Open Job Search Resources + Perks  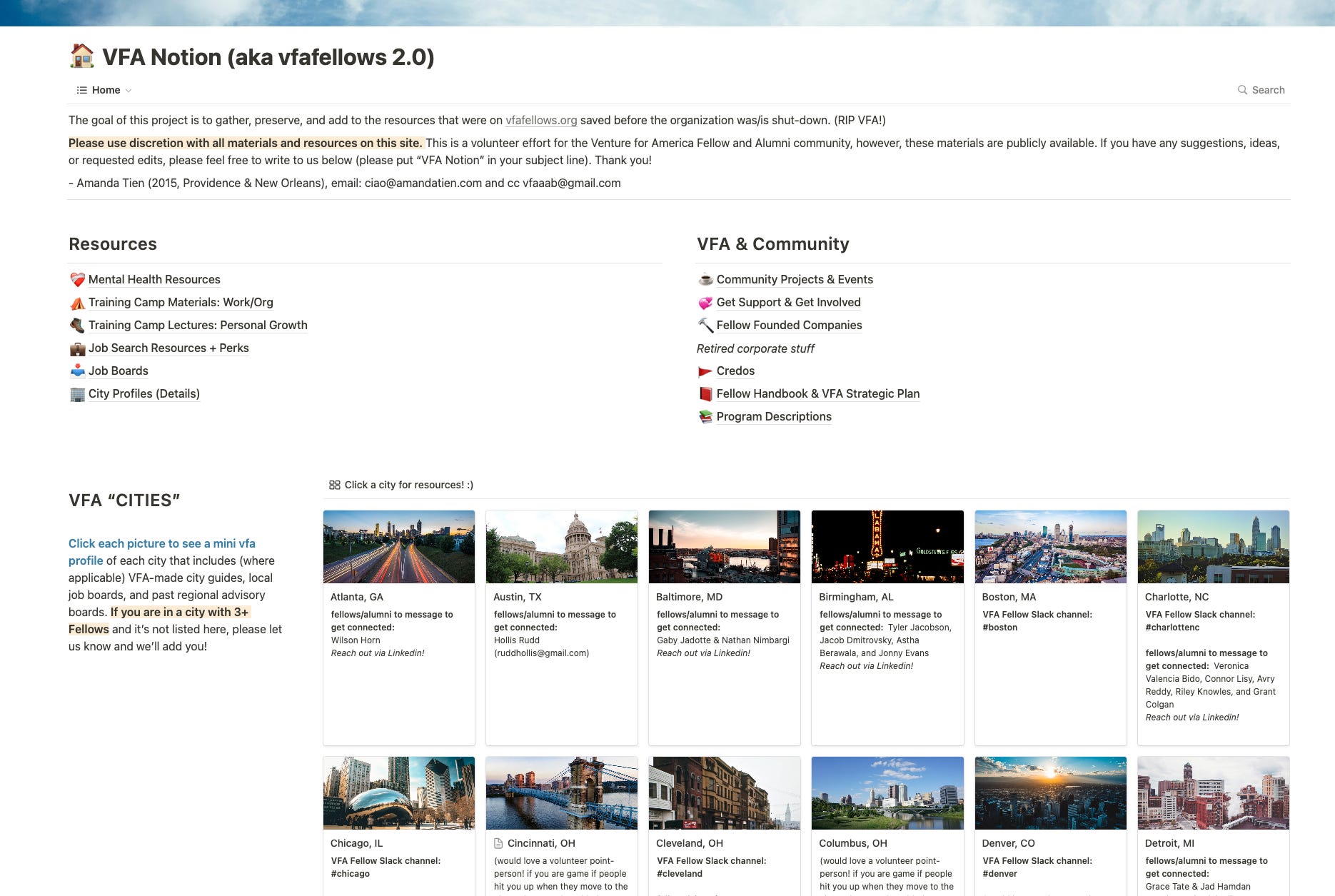pos(168,348)
